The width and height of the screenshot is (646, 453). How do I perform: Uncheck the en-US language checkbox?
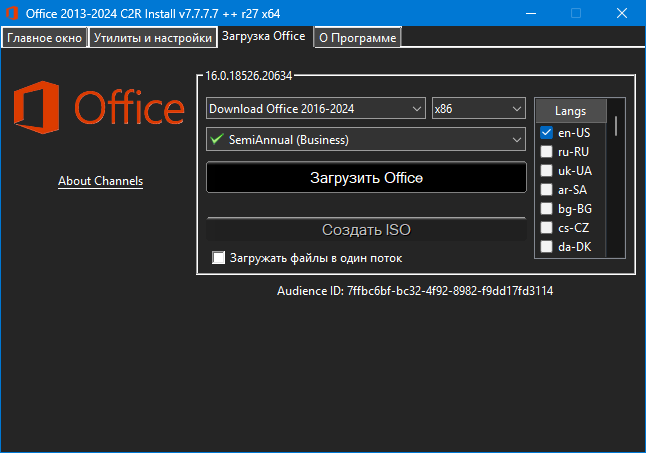click(547, 132)
